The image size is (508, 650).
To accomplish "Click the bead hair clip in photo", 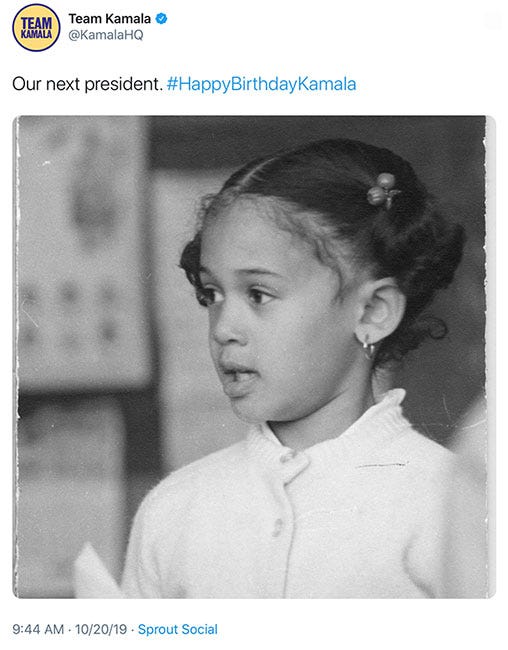I will [384, 190].
